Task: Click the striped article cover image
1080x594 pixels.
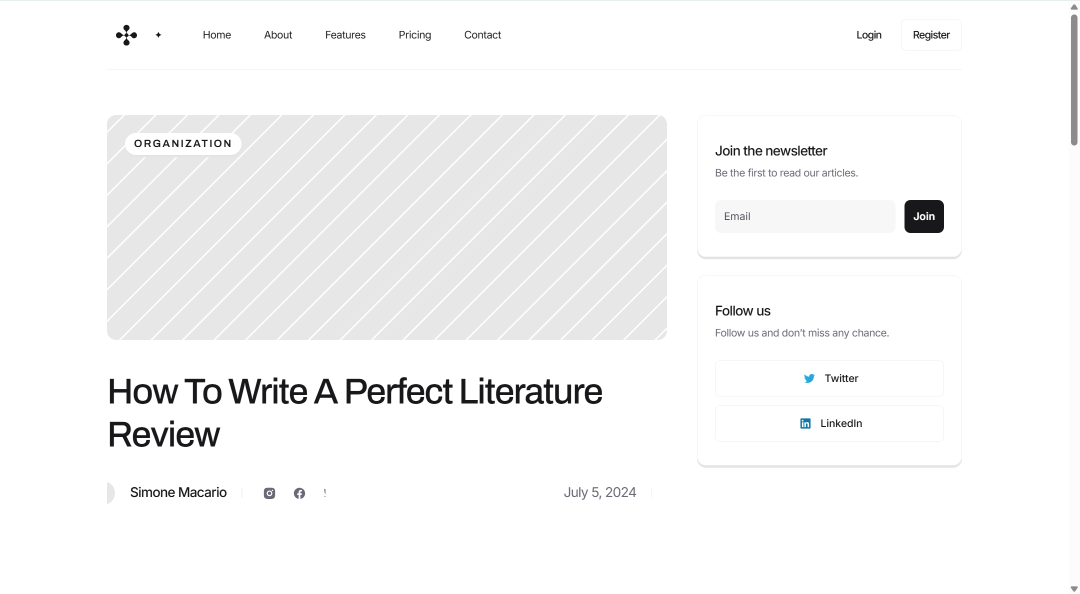Action: click(x=386, y=227)
